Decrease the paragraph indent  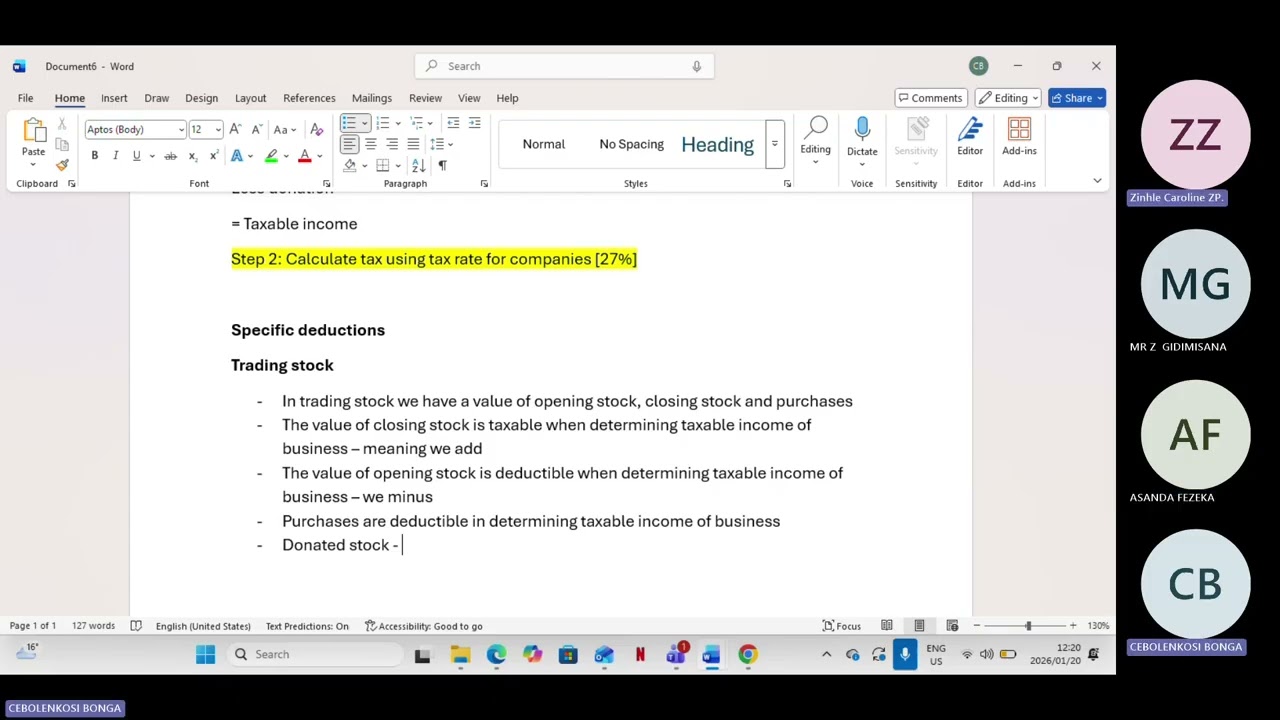point(453,123)
